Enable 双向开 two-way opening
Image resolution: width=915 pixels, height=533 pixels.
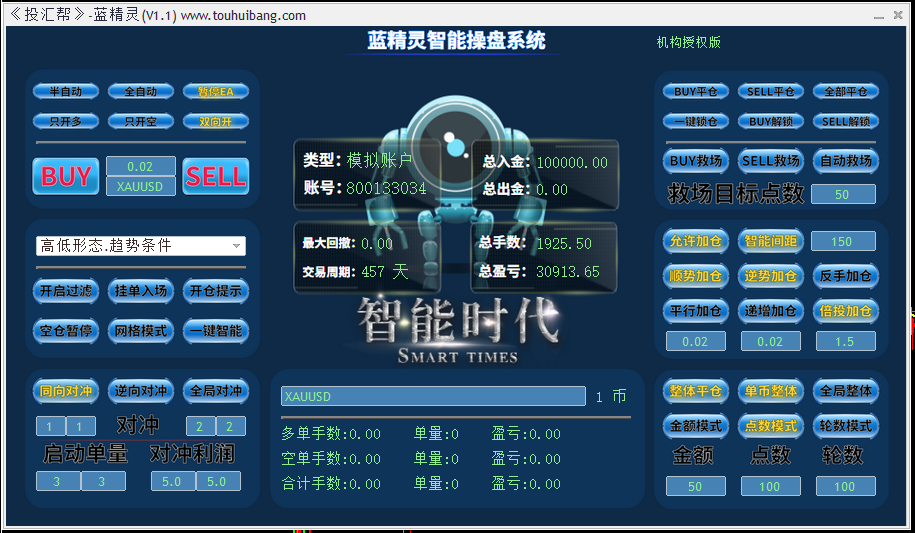pyautogui.click(x=215, y=121)
